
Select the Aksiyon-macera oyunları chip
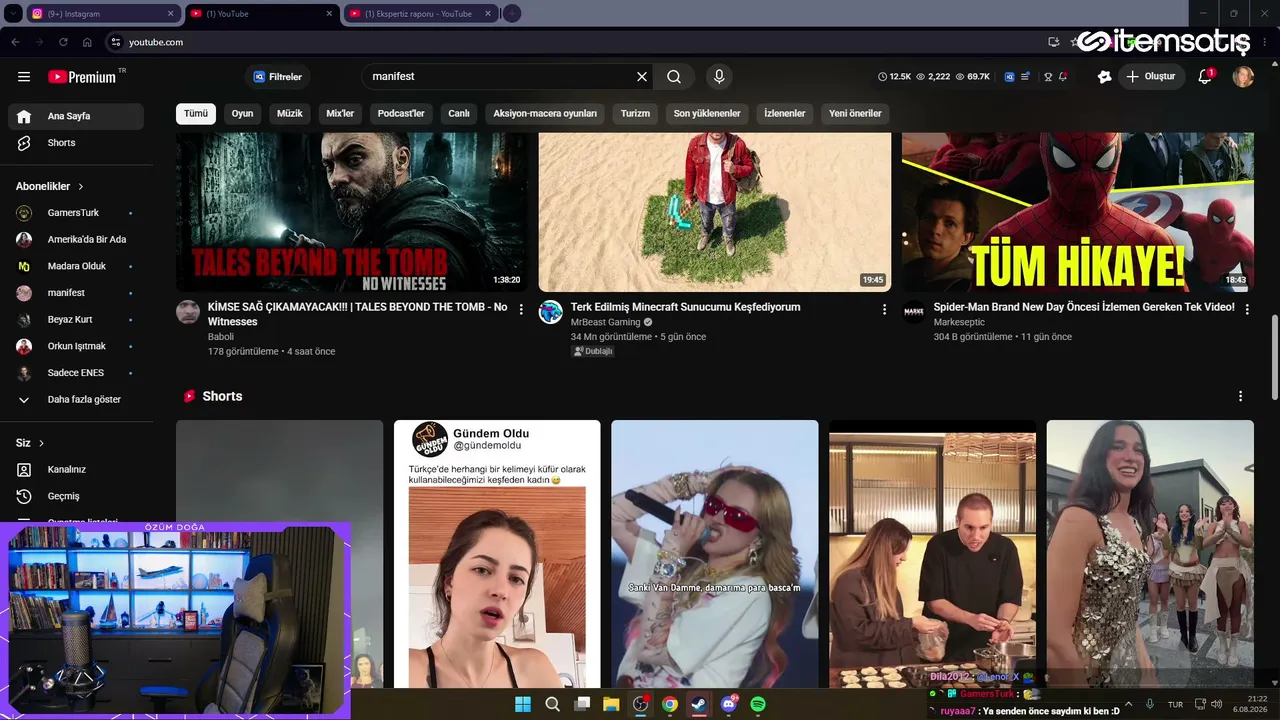point(545,114)
